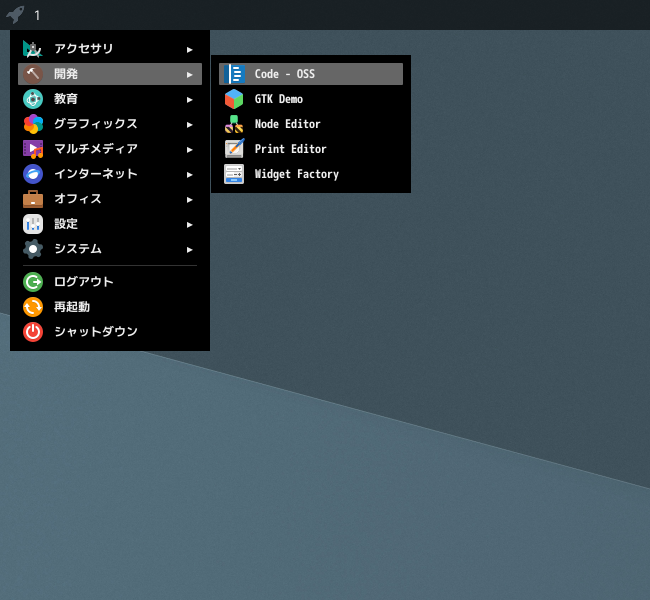Expand the マルチメディア submenu arrow
The height and width of the screenshot is (600, 650).
click(x=189, y=150)
